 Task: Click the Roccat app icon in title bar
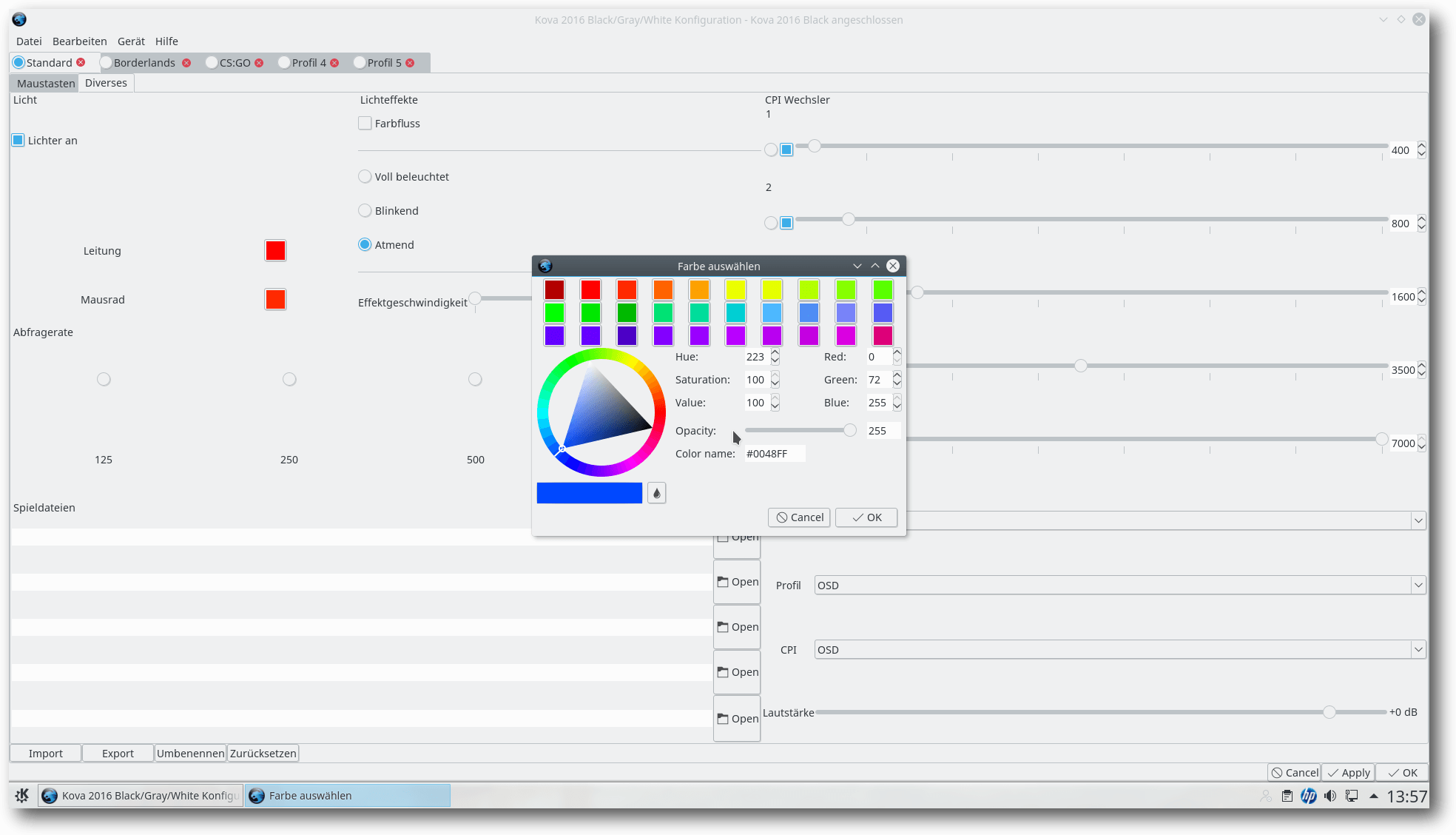[19, 19]
